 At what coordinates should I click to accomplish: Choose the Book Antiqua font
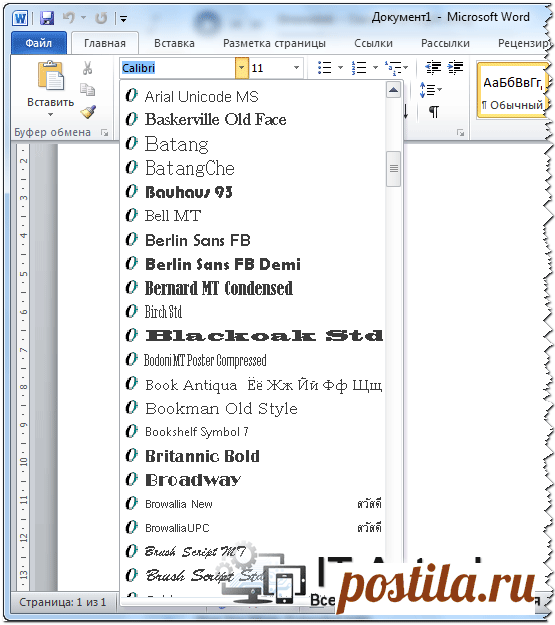(252, 384)
